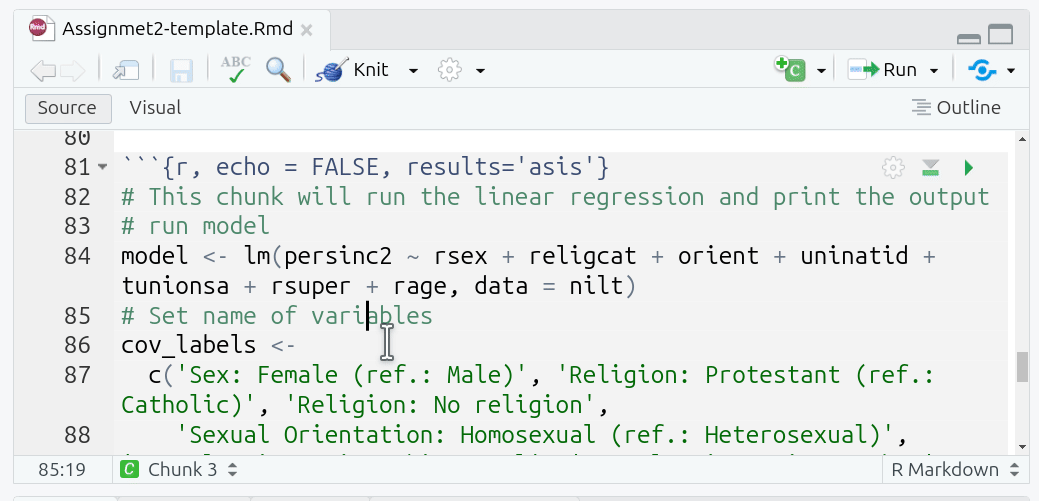Viewport: 1039px width, 501px height.
Task: Open the R Markdown file type menu
Action: [x=954, y=470]
